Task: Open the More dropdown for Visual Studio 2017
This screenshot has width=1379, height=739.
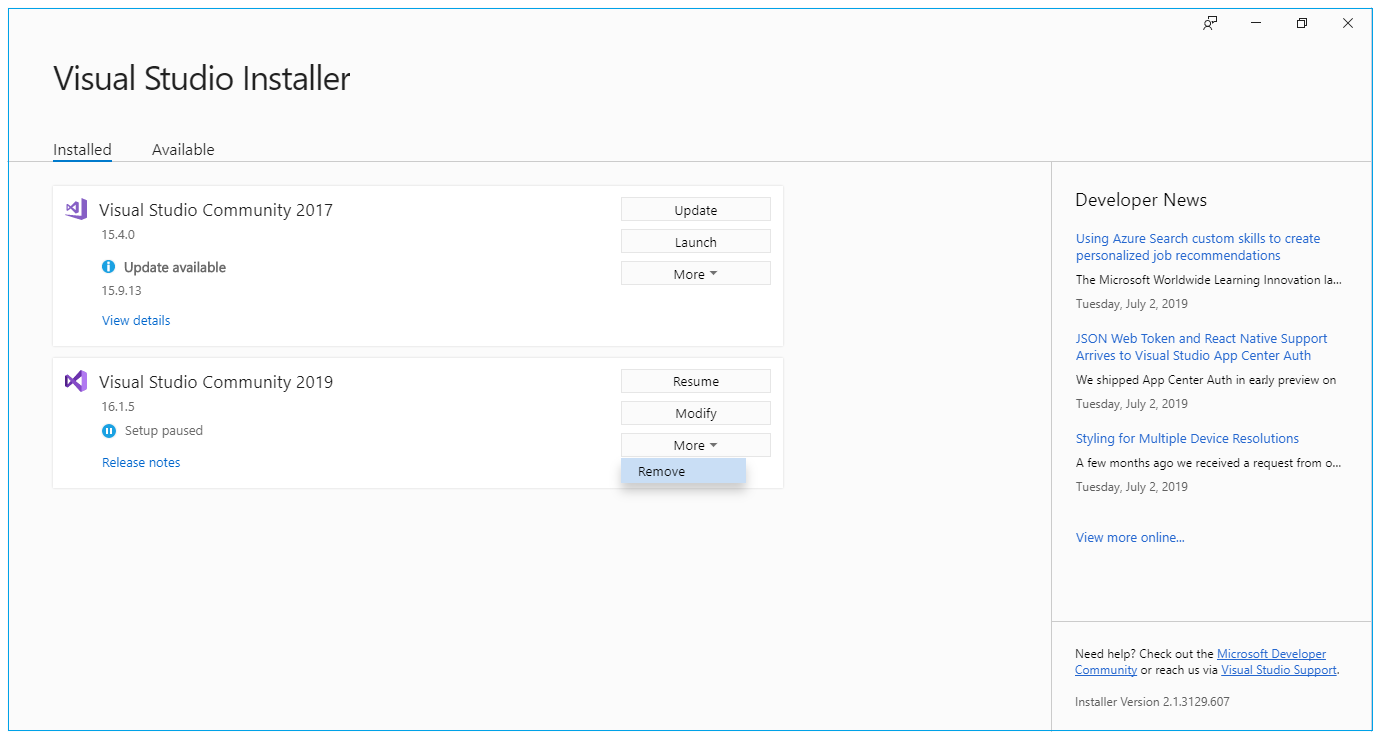Action: pos(696,274)
